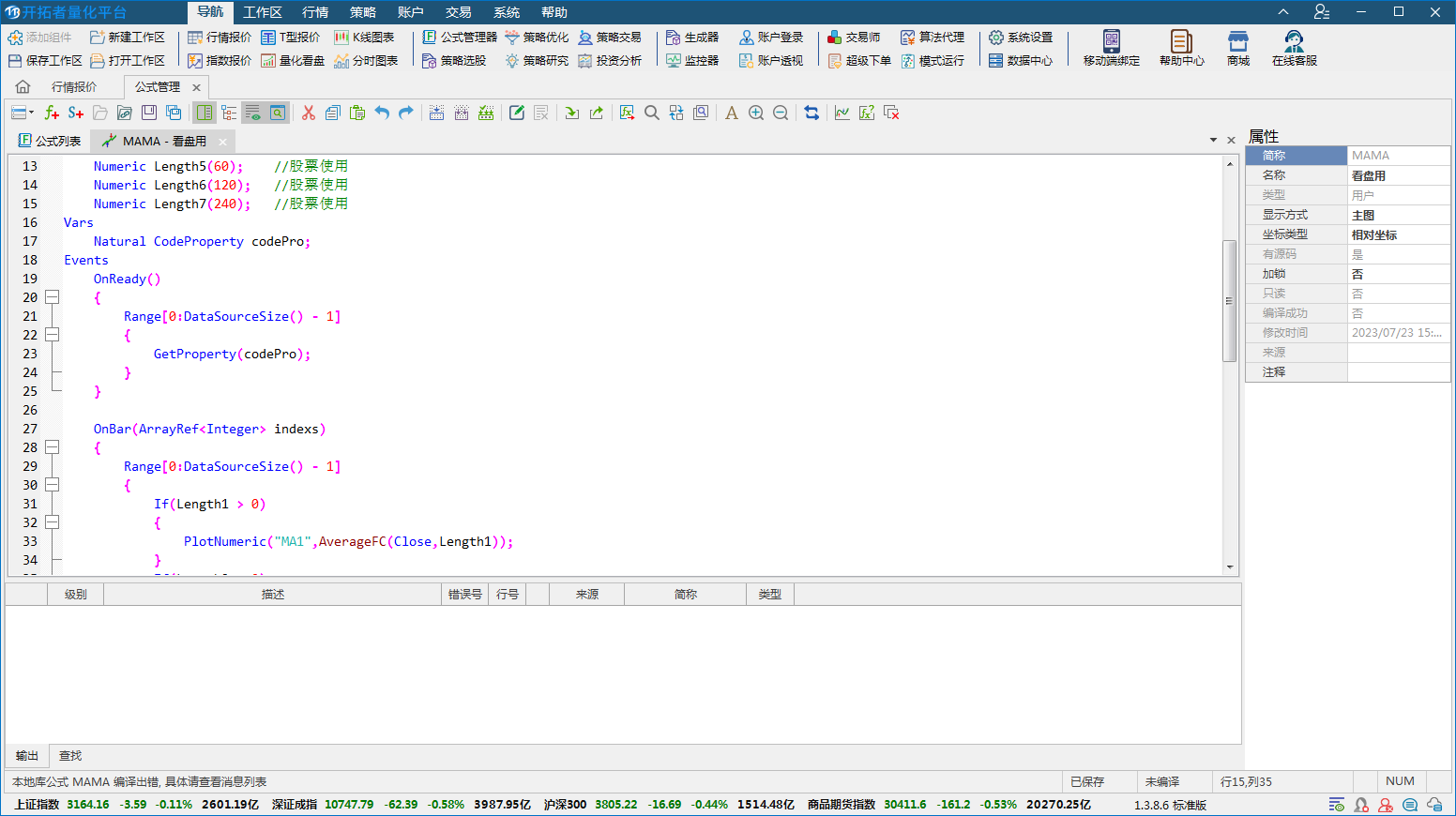Click the cut scissors icon
This screenshot has width=1456, height=816.
[309, 113]
